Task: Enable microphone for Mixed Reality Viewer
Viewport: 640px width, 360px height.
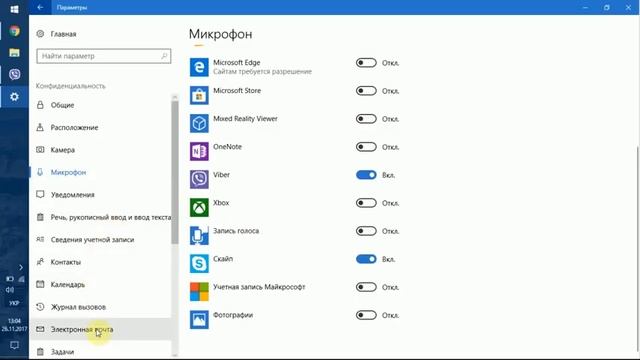Action: pyautogui.click(x=366, y=119)
